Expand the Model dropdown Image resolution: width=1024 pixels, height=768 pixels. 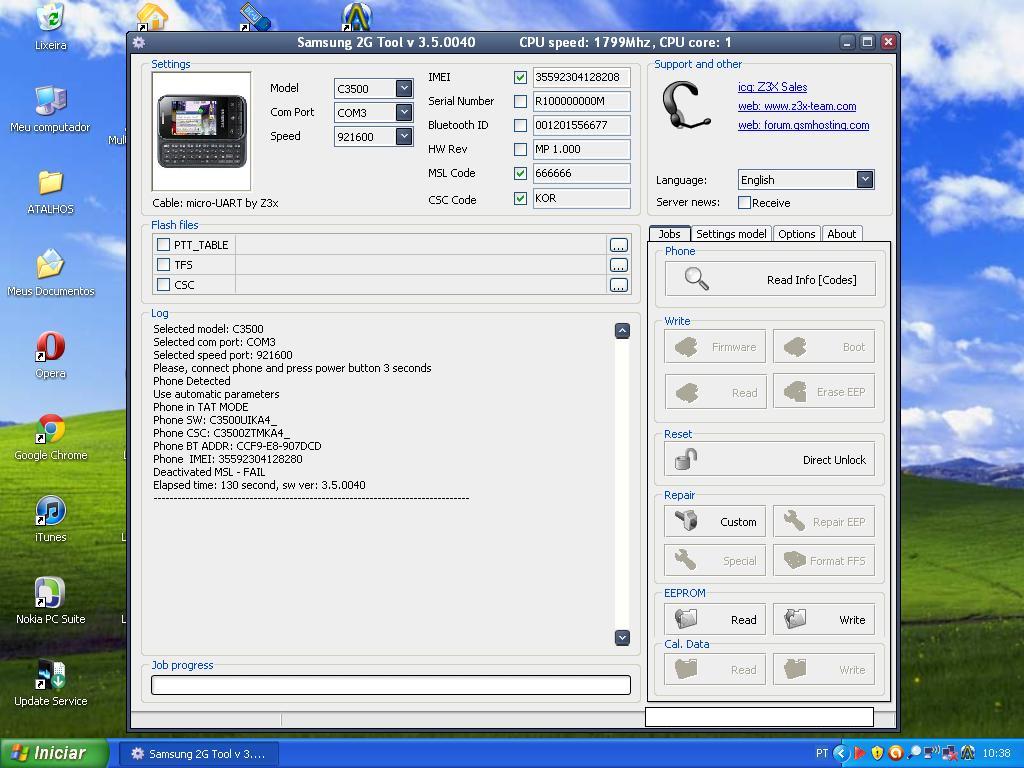(x=404, y=88)
